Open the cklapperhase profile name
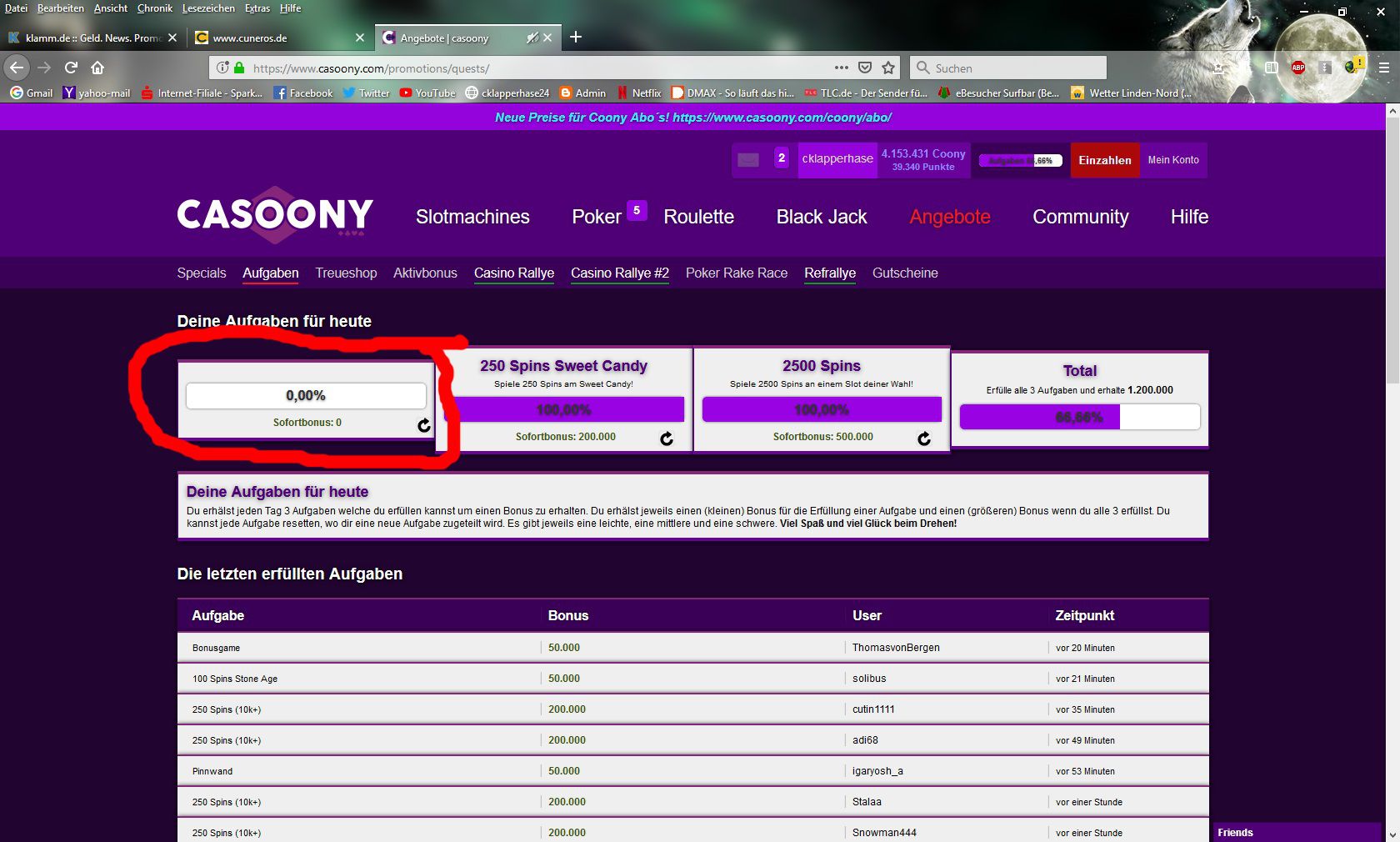The height and width of the screenshot is (842, 1400). [x=837, y=158]
